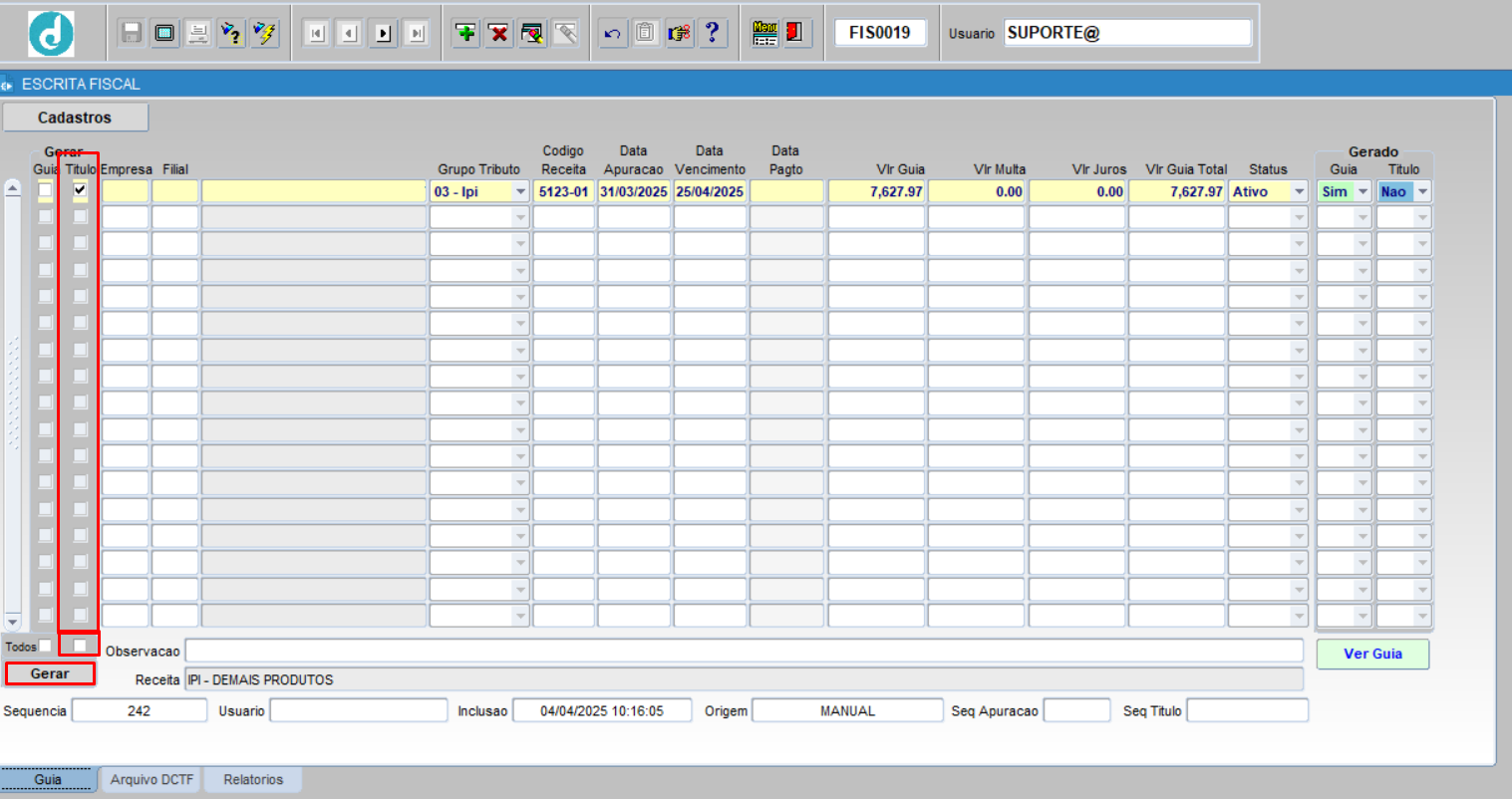Tick the Todos Guia checkbox
The image size is (1512, 799).
coord(46,646)
